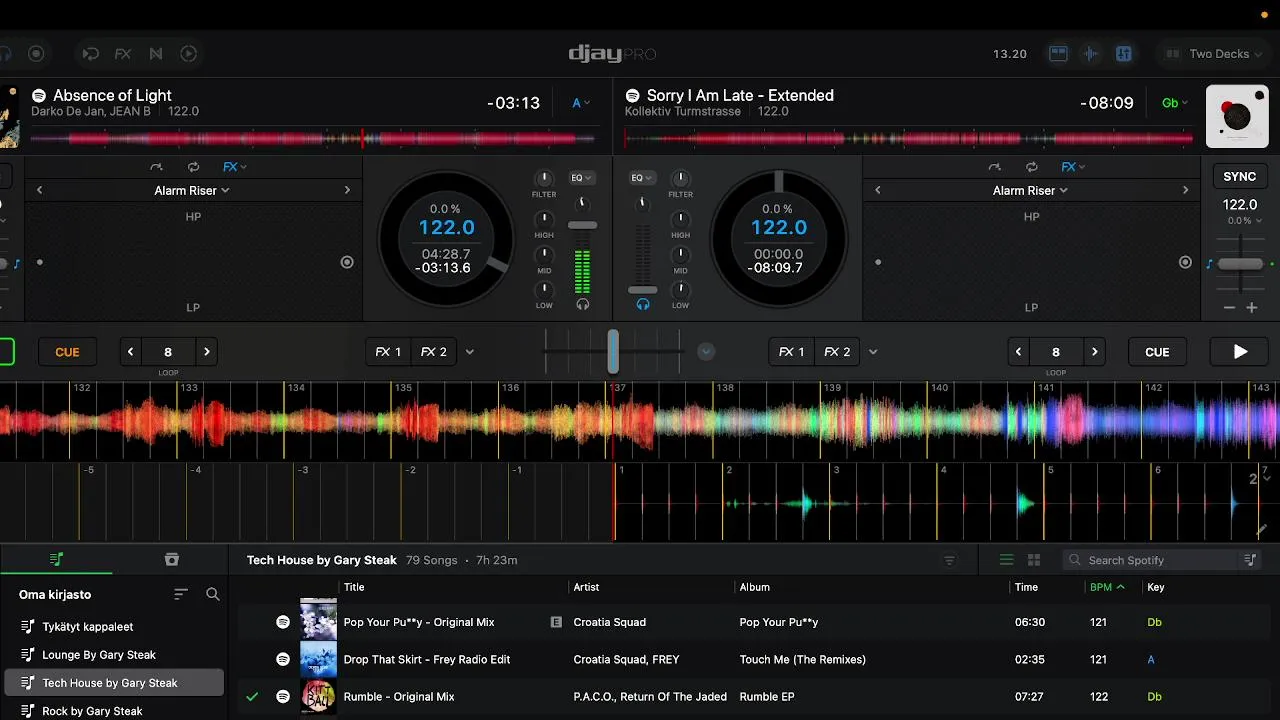Screen dimensions: 1280x720
Task: Open right channel EQ dropdown
Action: click(642, 178)
